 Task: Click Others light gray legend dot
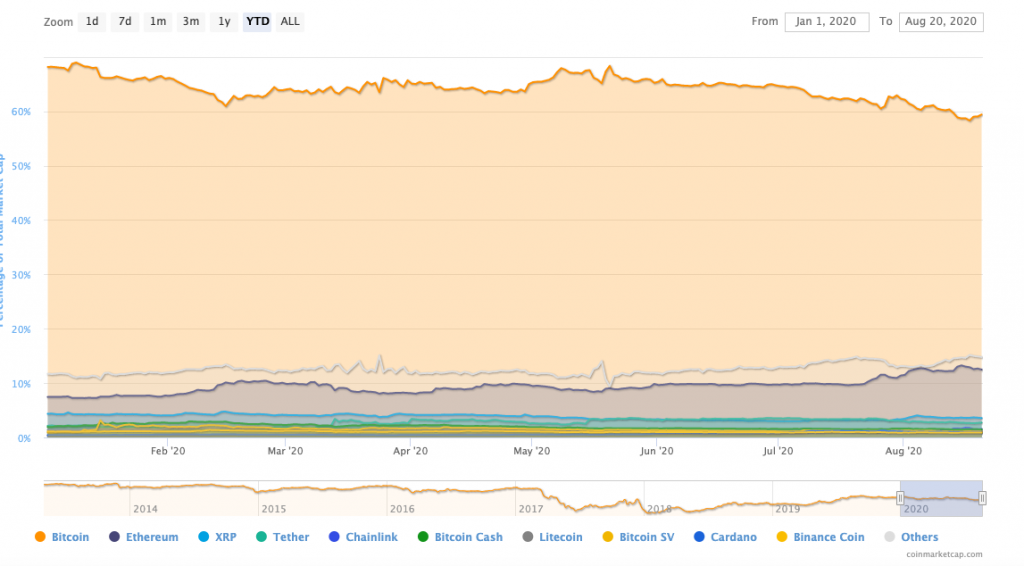889,537
